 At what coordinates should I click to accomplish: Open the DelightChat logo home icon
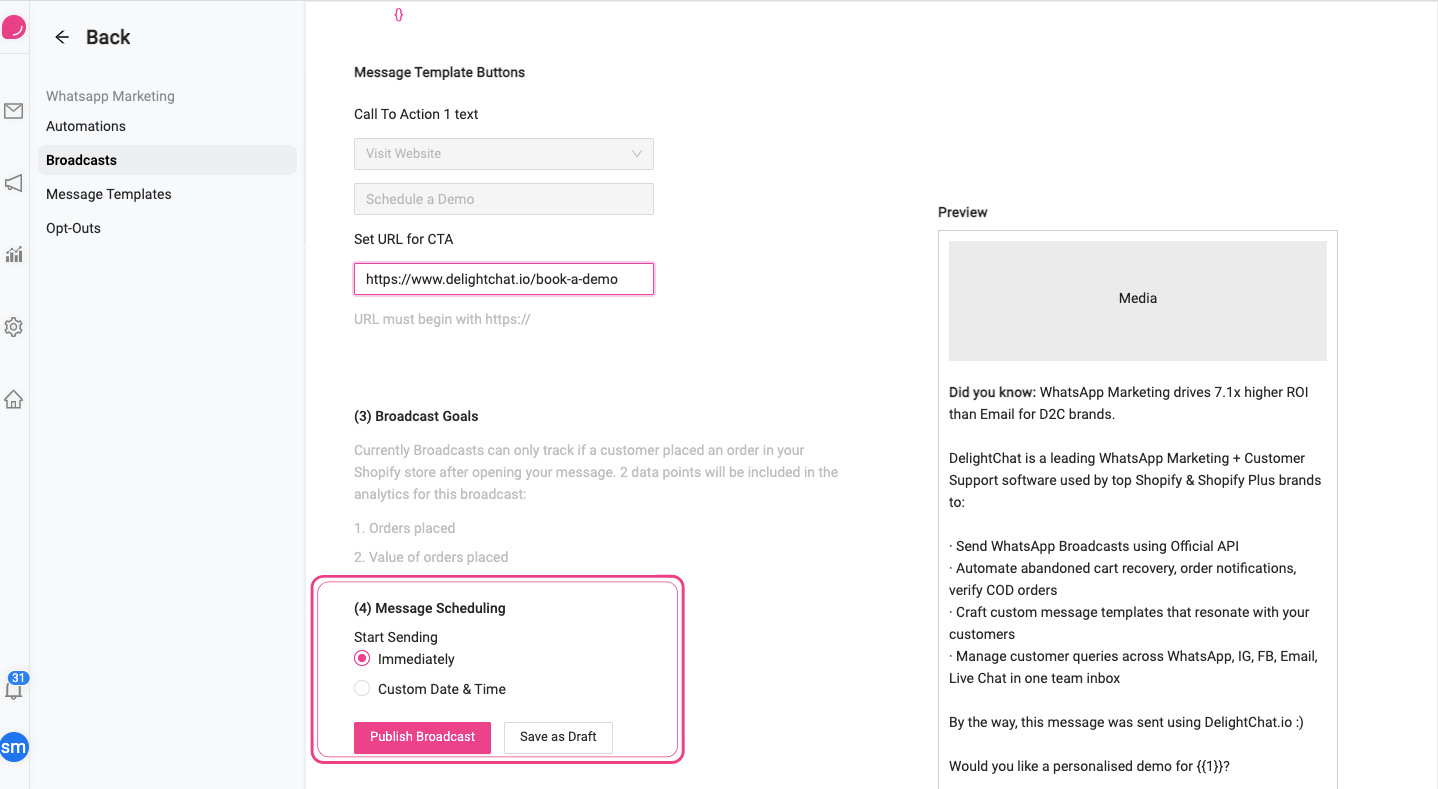click(x=14, y=26)
